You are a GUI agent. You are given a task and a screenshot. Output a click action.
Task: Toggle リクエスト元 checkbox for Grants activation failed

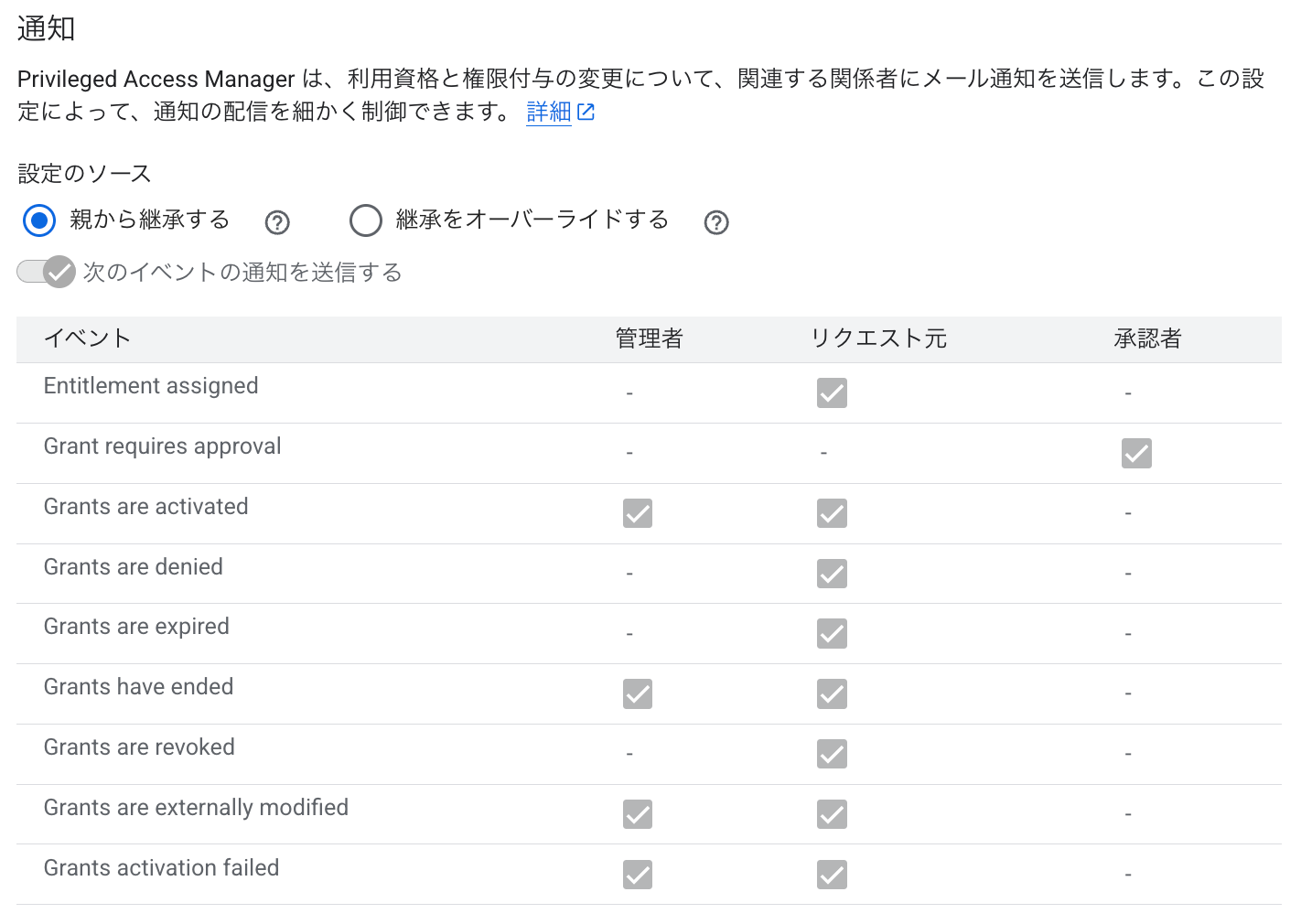(x=832, y=875)
